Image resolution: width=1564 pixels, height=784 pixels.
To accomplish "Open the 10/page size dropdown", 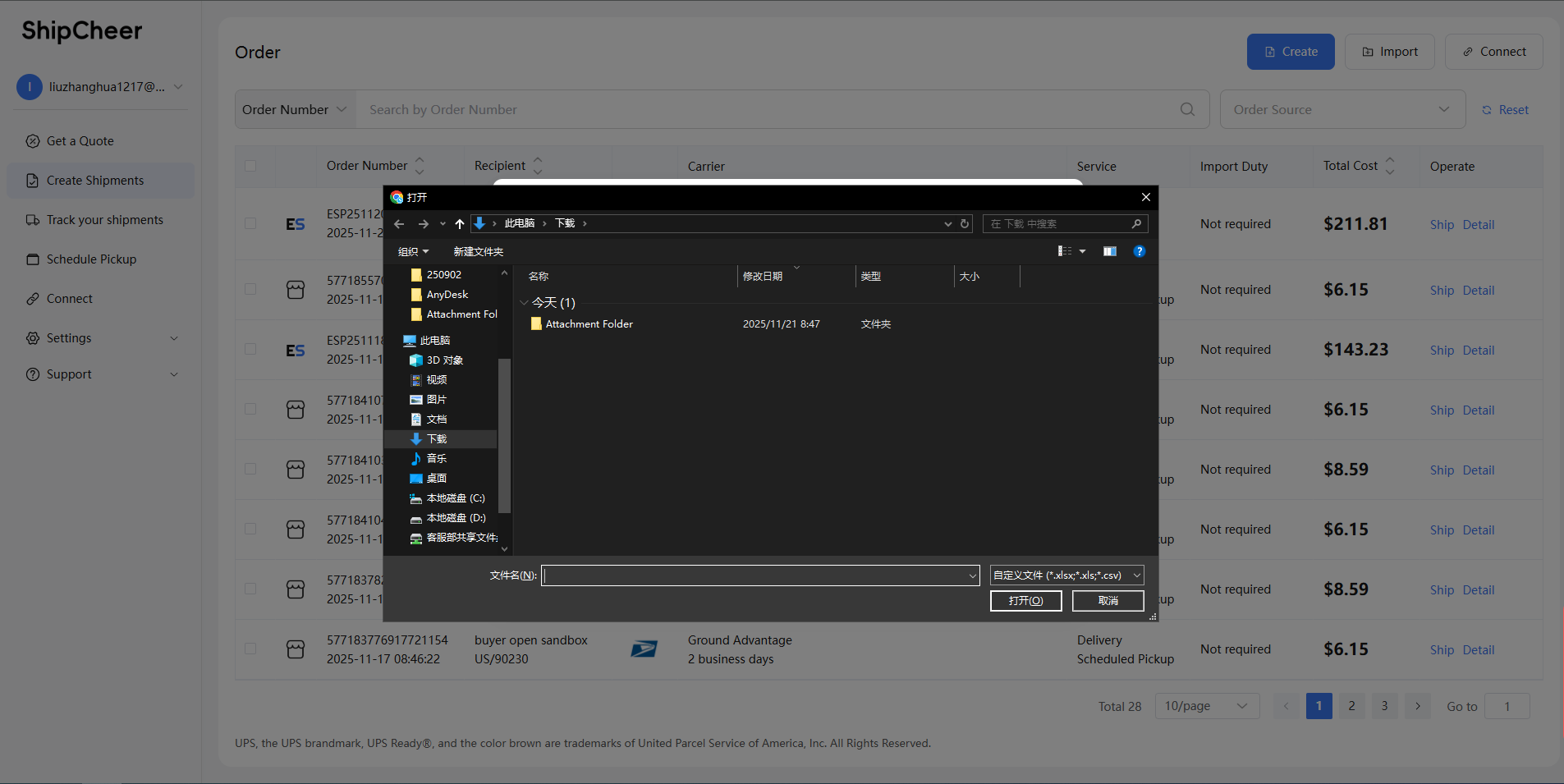I will (x=1206, y=706).
